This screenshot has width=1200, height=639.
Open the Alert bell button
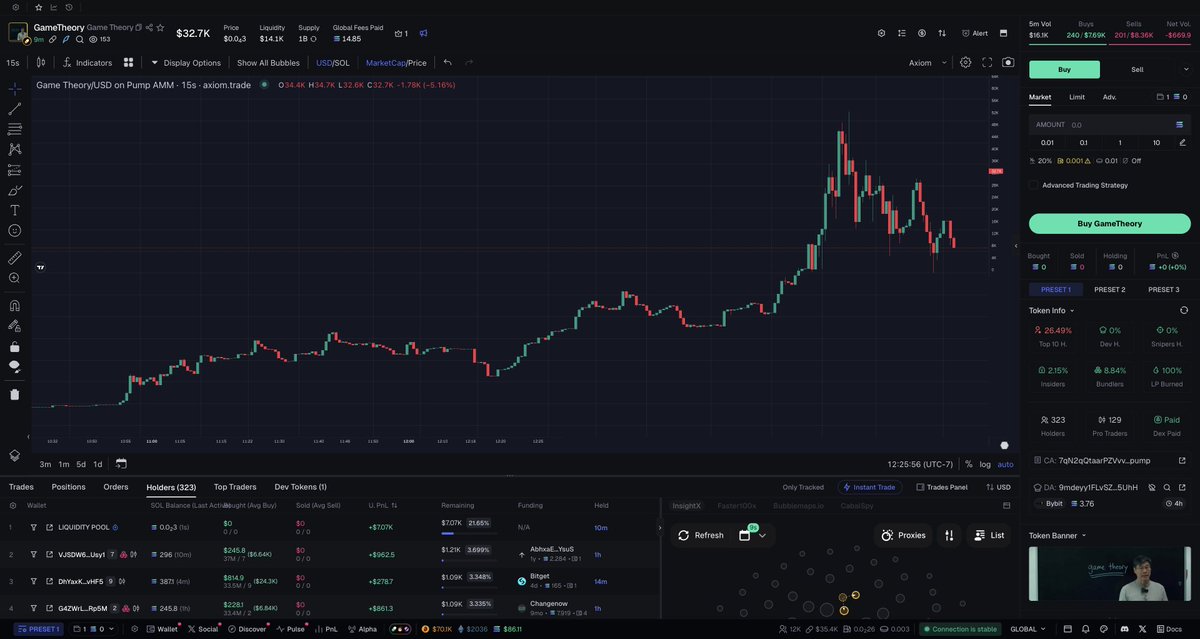pyautogui.click(x=974, y=33)
